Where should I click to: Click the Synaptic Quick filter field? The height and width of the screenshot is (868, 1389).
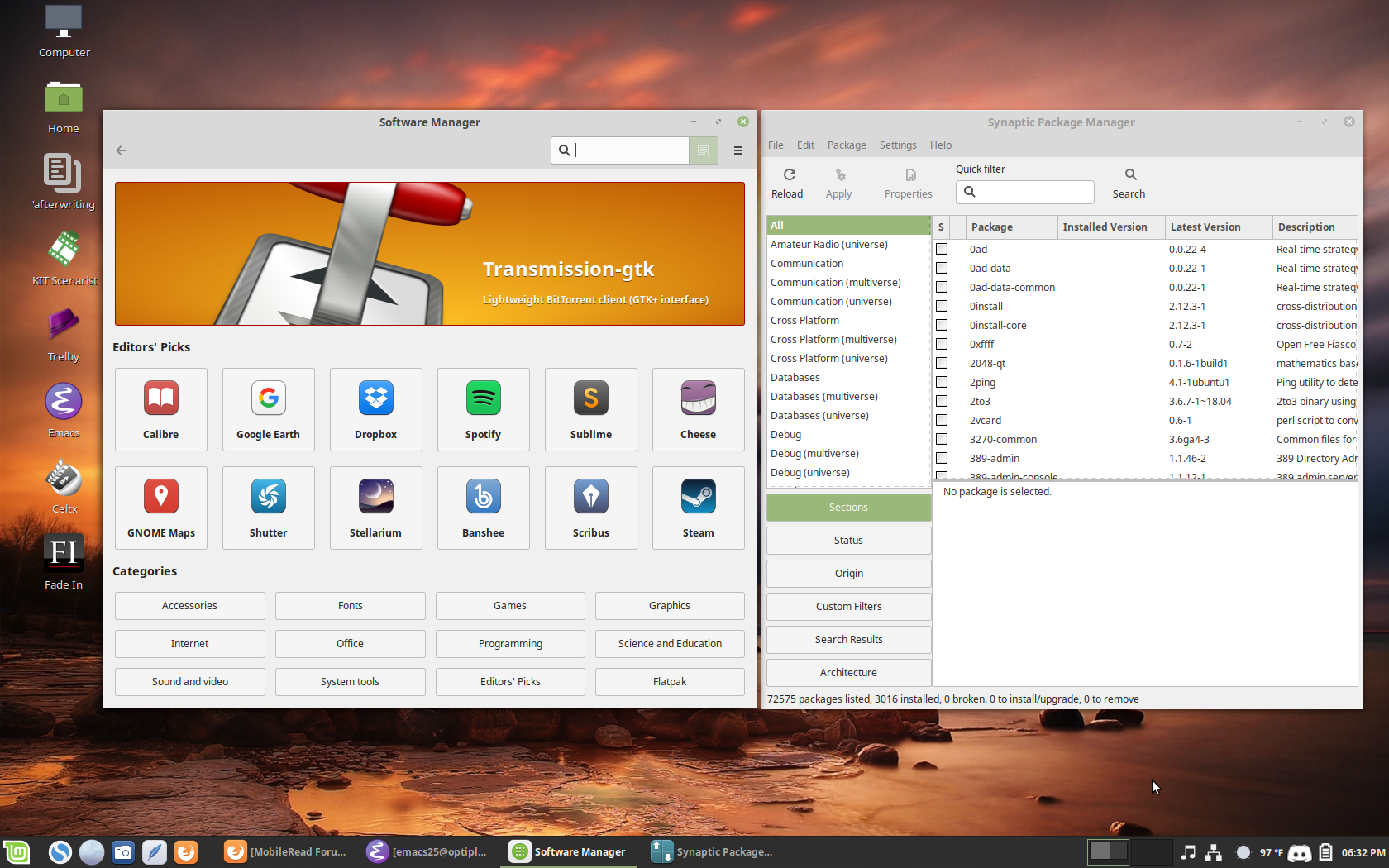coord(1025,192)
